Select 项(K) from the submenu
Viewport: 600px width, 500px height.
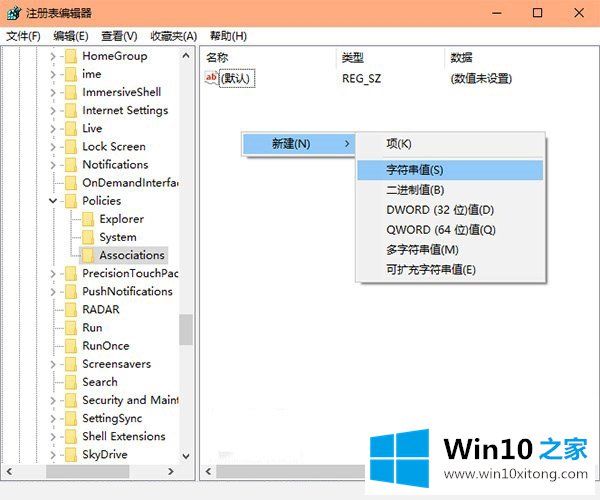tap(450, 144)
